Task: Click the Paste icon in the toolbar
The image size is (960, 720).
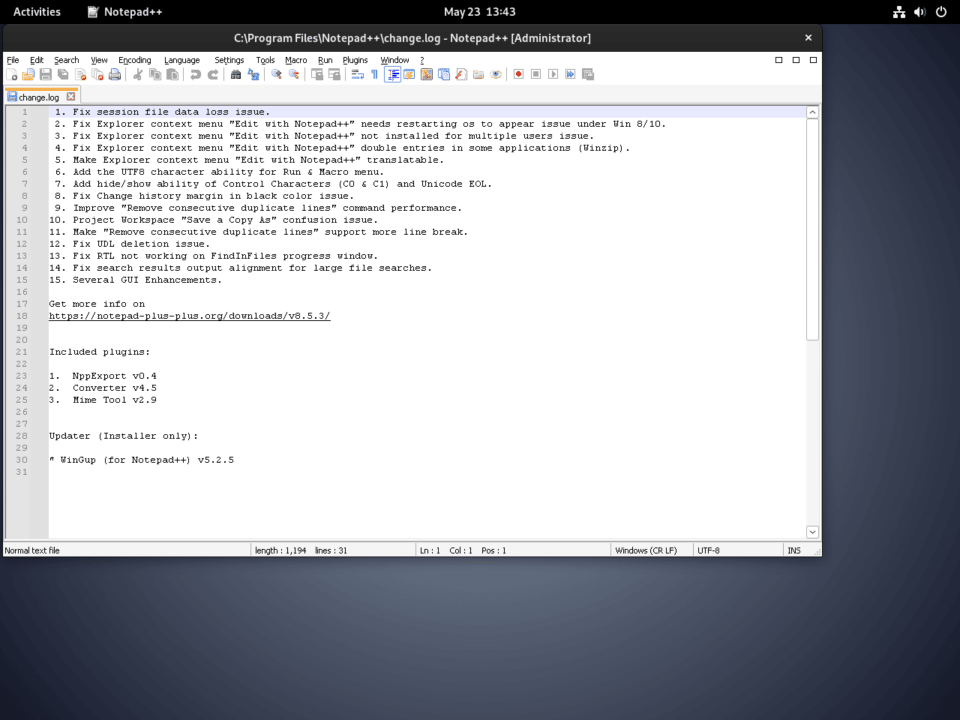Action: coord(171,74)
